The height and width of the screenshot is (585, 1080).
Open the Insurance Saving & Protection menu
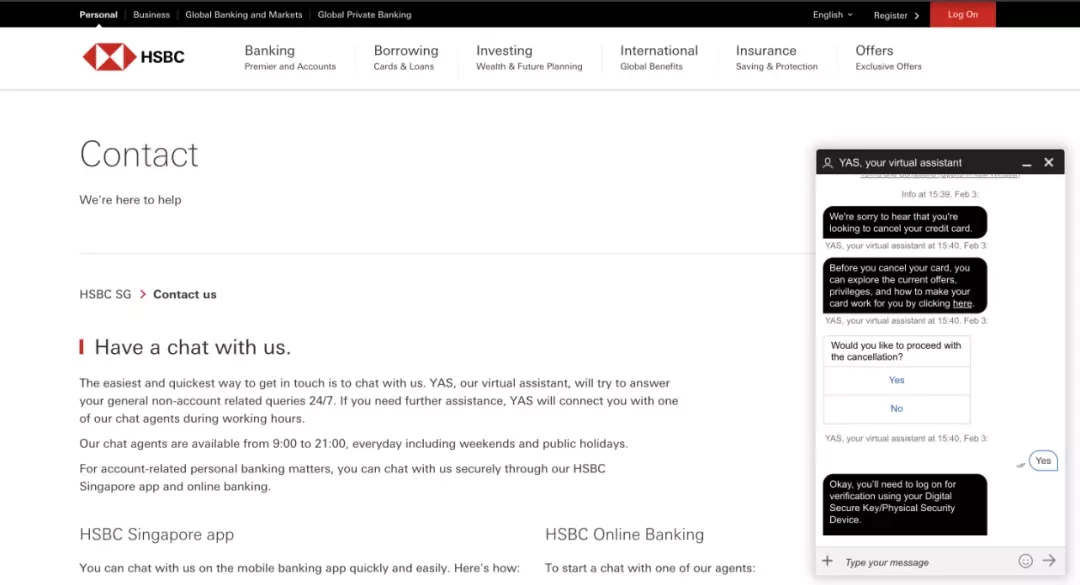coord(776,57)
